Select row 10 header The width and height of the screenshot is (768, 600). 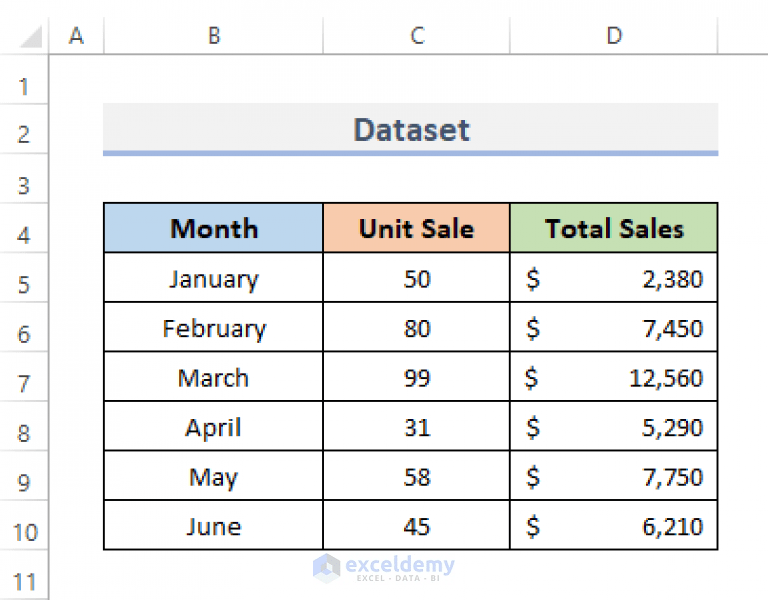point(25,531)
